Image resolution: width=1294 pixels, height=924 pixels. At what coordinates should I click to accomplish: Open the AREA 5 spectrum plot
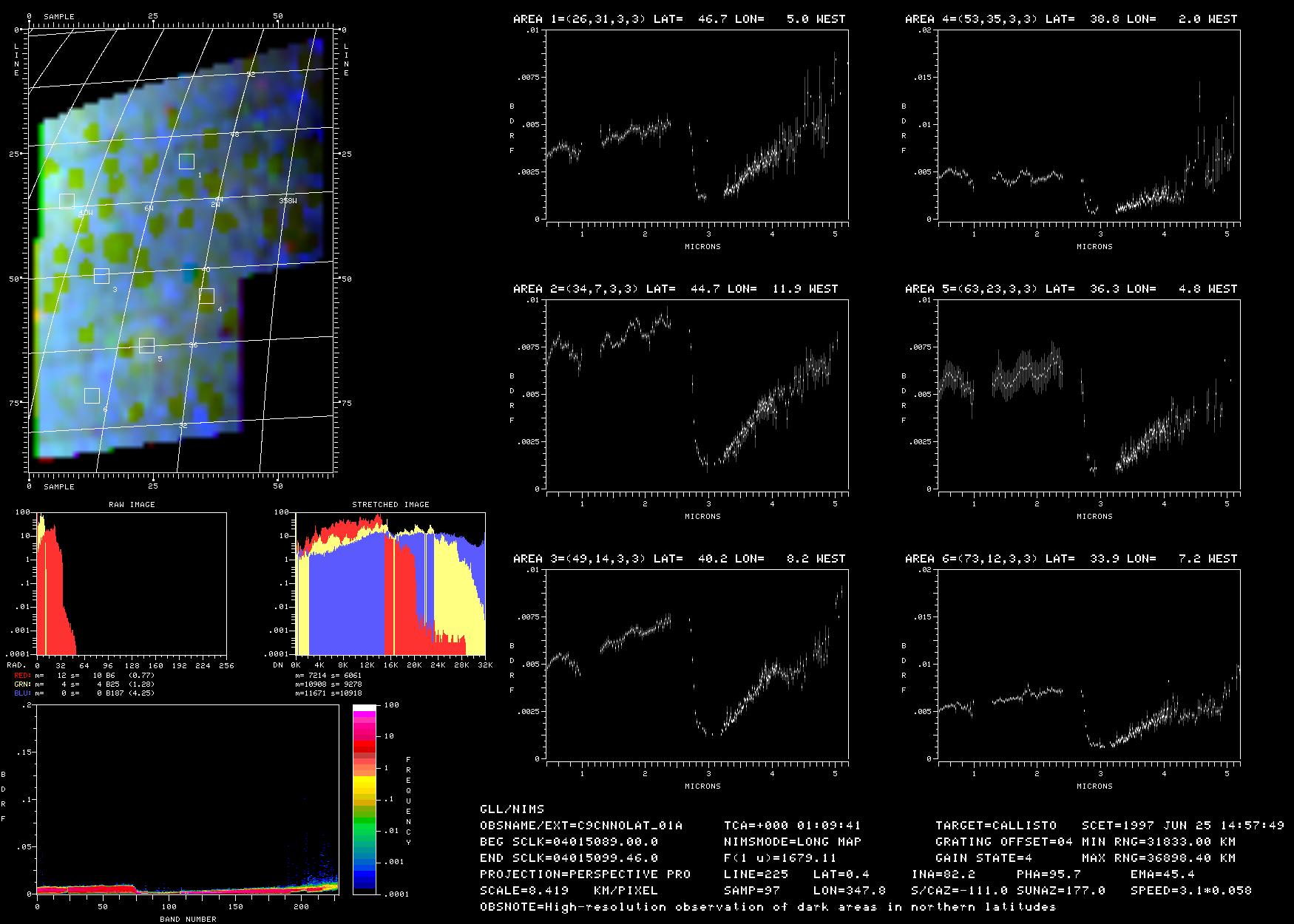[1089, 395]
